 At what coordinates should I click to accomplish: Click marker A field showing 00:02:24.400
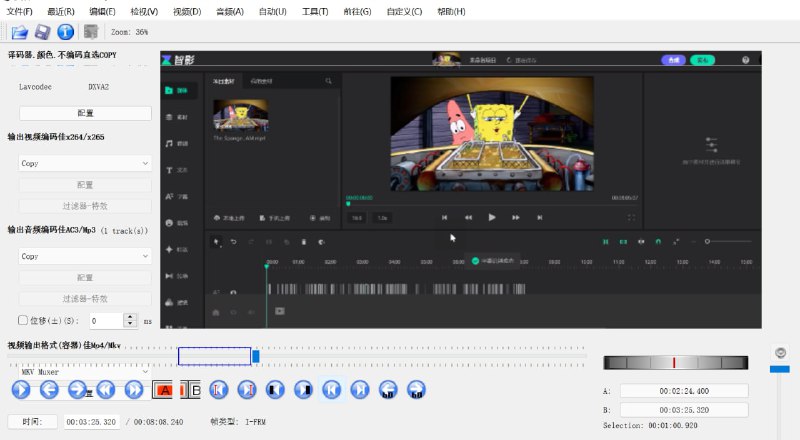684,391
